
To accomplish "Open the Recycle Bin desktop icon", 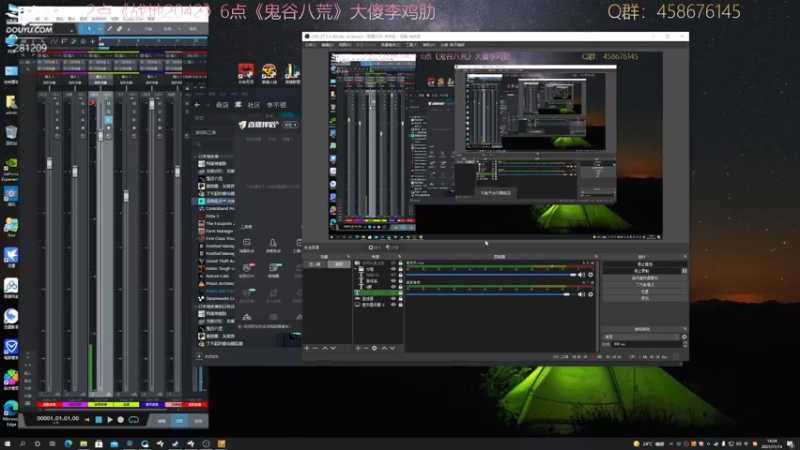I will coord(11,135).
